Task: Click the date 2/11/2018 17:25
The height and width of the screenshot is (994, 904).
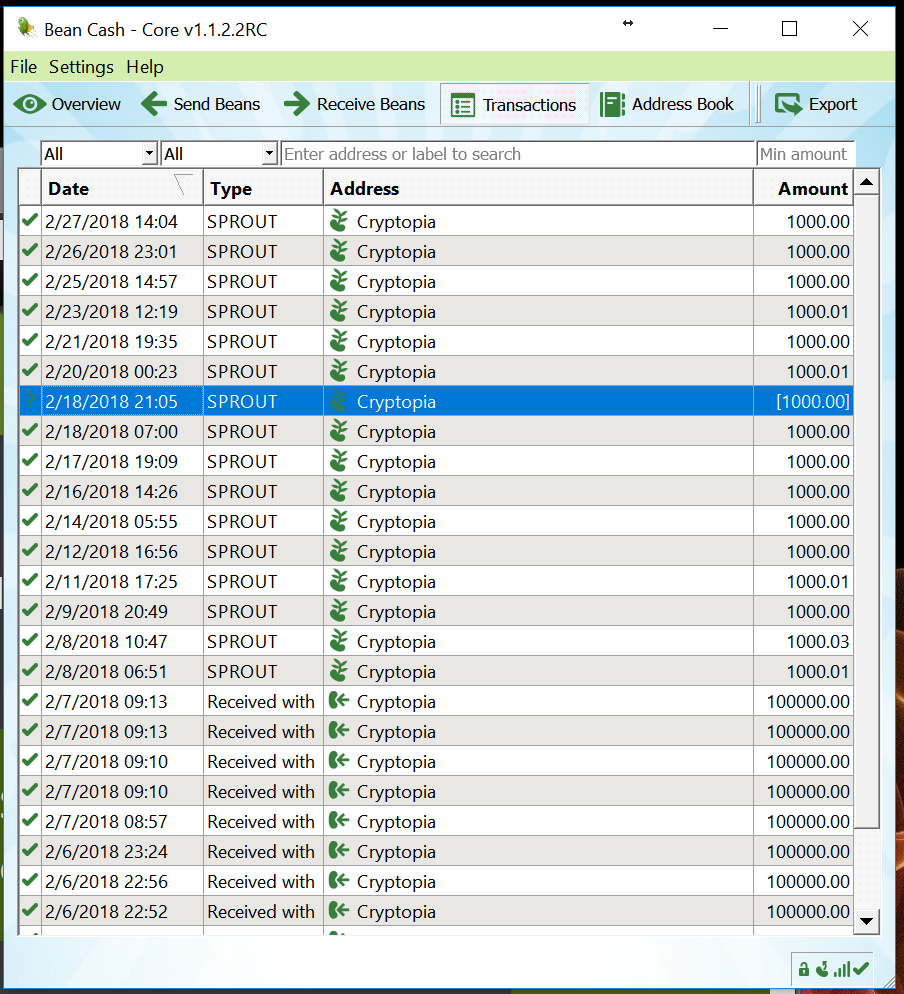Action: tap(112, 581)
